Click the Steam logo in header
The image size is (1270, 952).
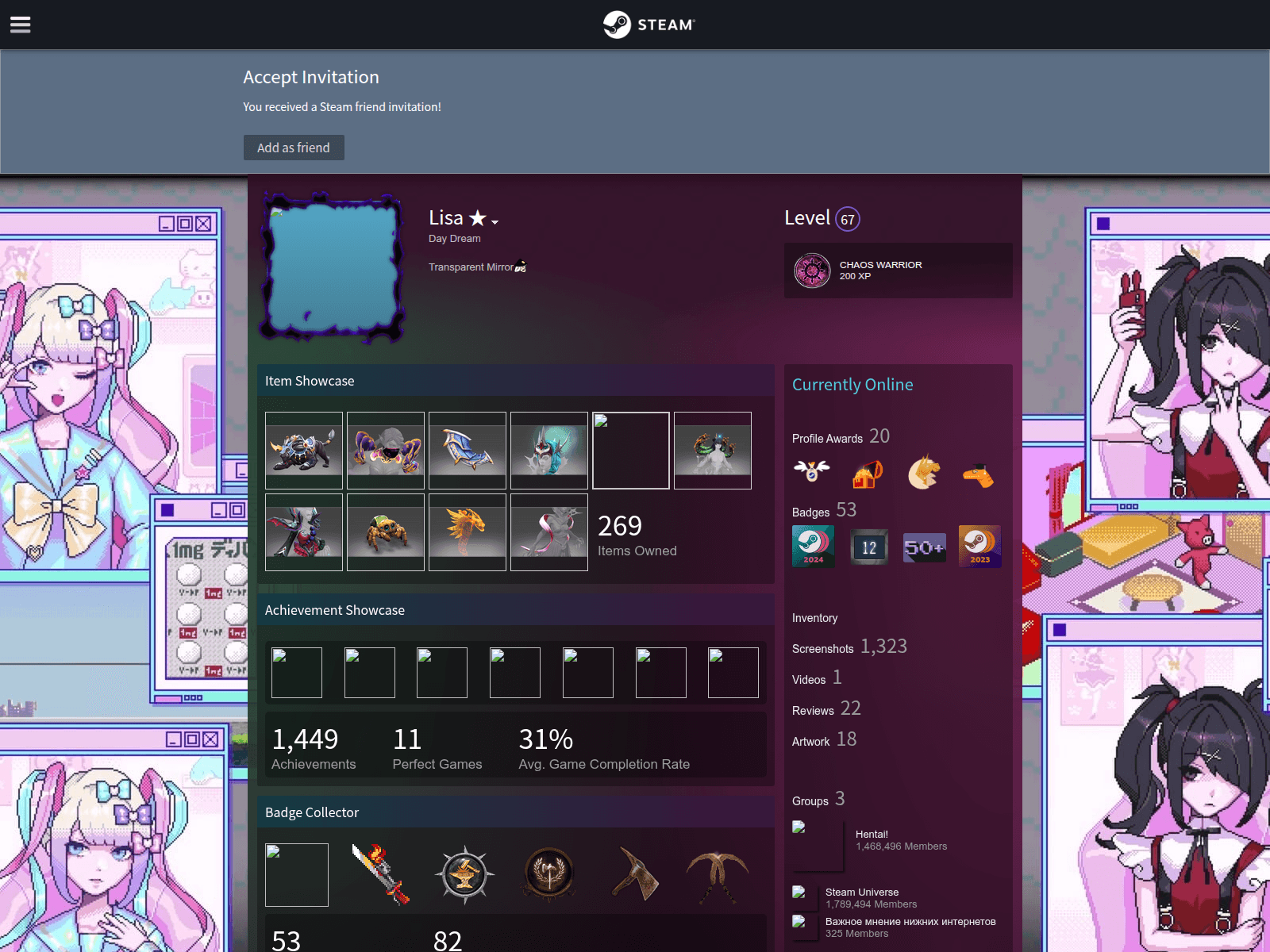coord(648,25)
